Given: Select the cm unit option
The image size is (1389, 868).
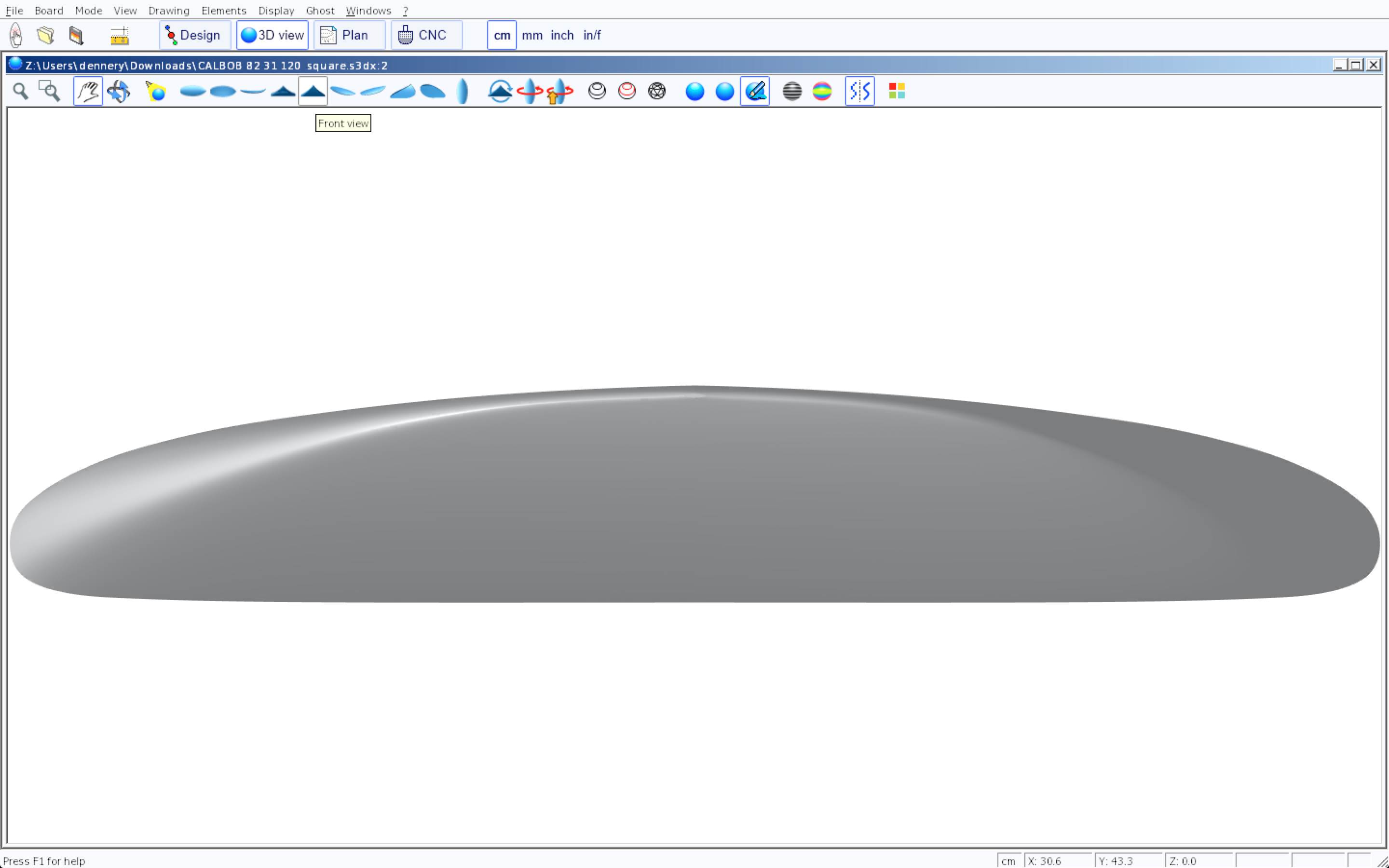Looking at the screenshot, I should click(502, 36).
